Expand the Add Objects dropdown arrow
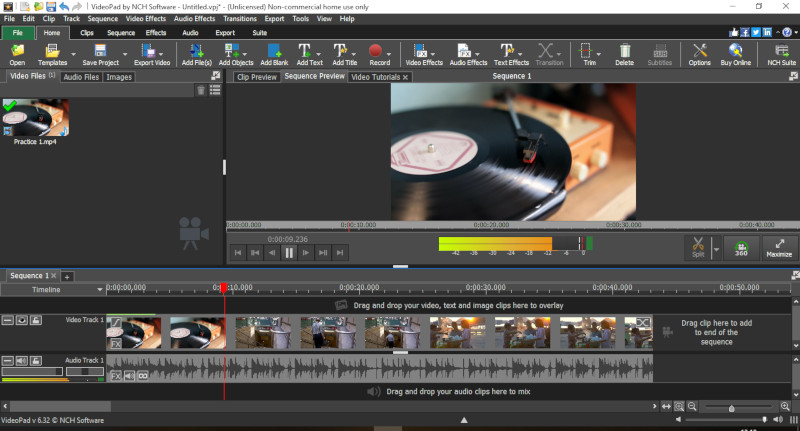 245,54
